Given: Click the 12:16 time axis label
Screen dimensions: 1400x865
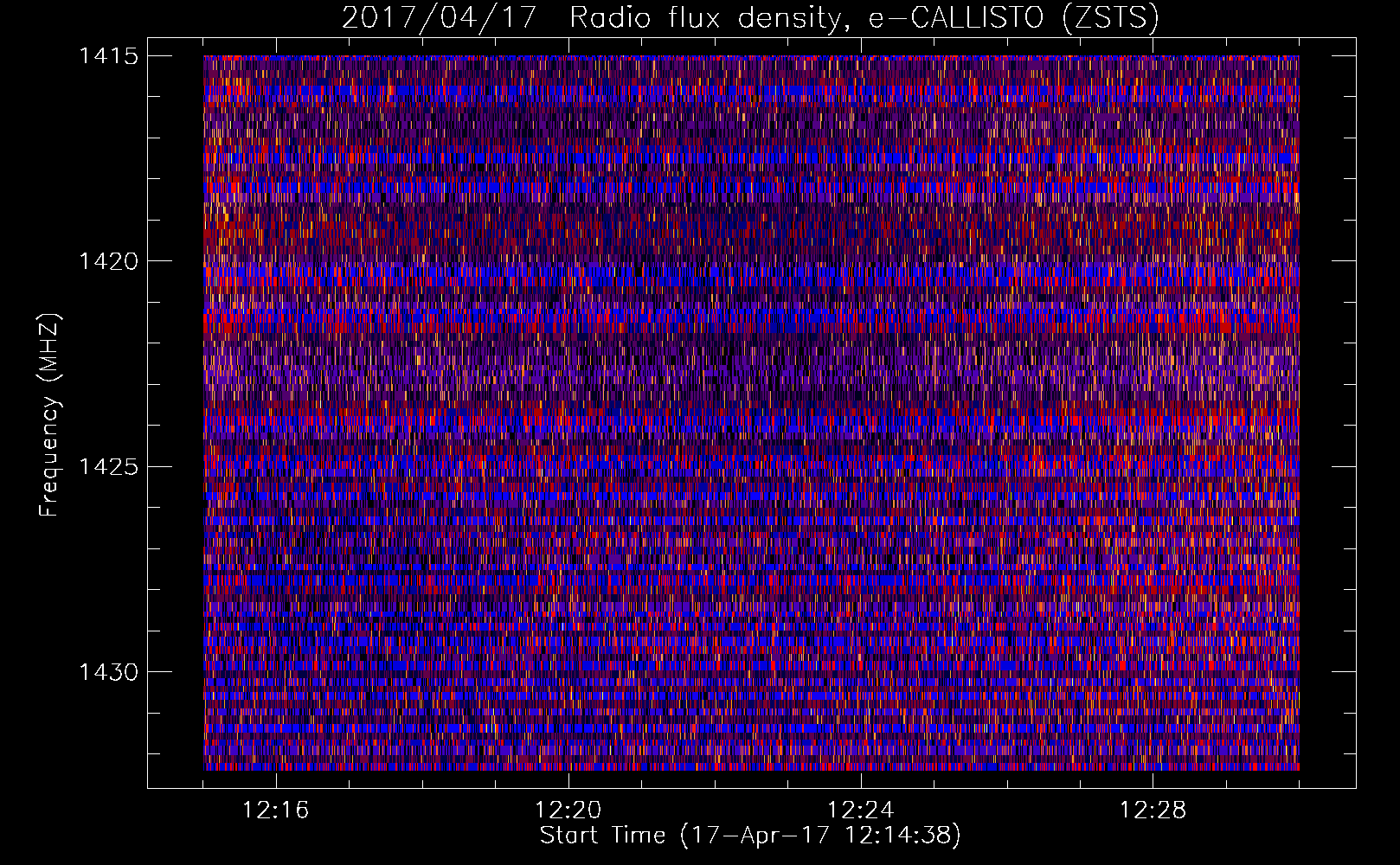Looking at the screenshot, I should pyautogui.click(x=276, y=811).
